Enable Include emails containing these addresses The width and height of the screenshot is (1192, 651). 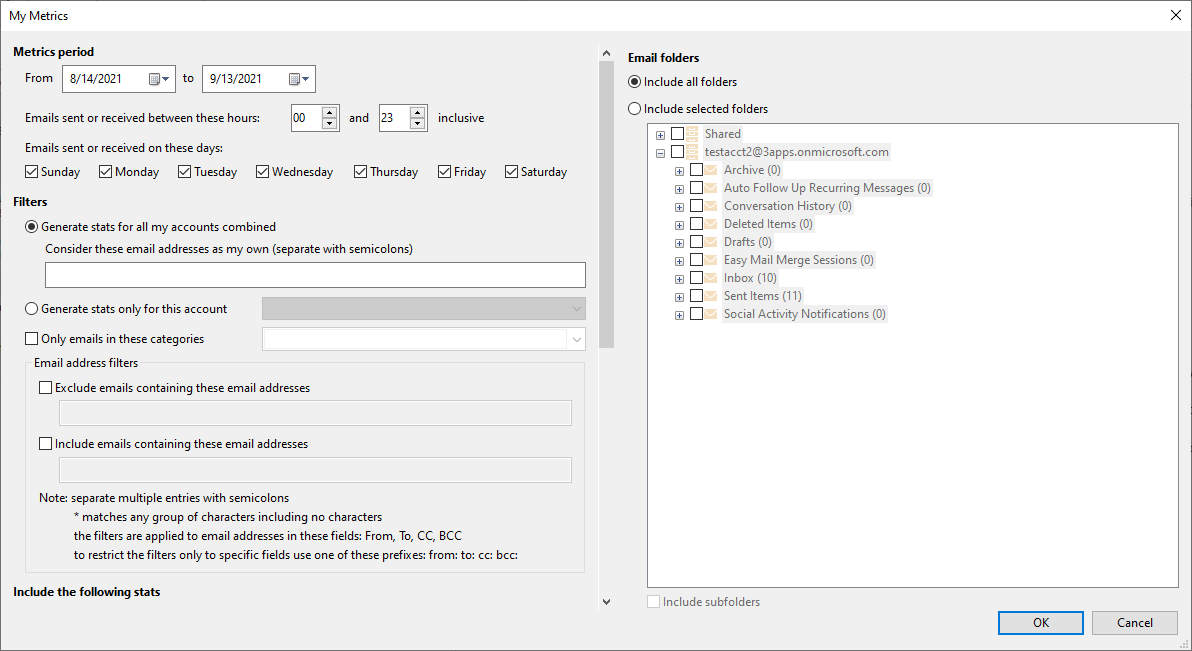[46, 443]
